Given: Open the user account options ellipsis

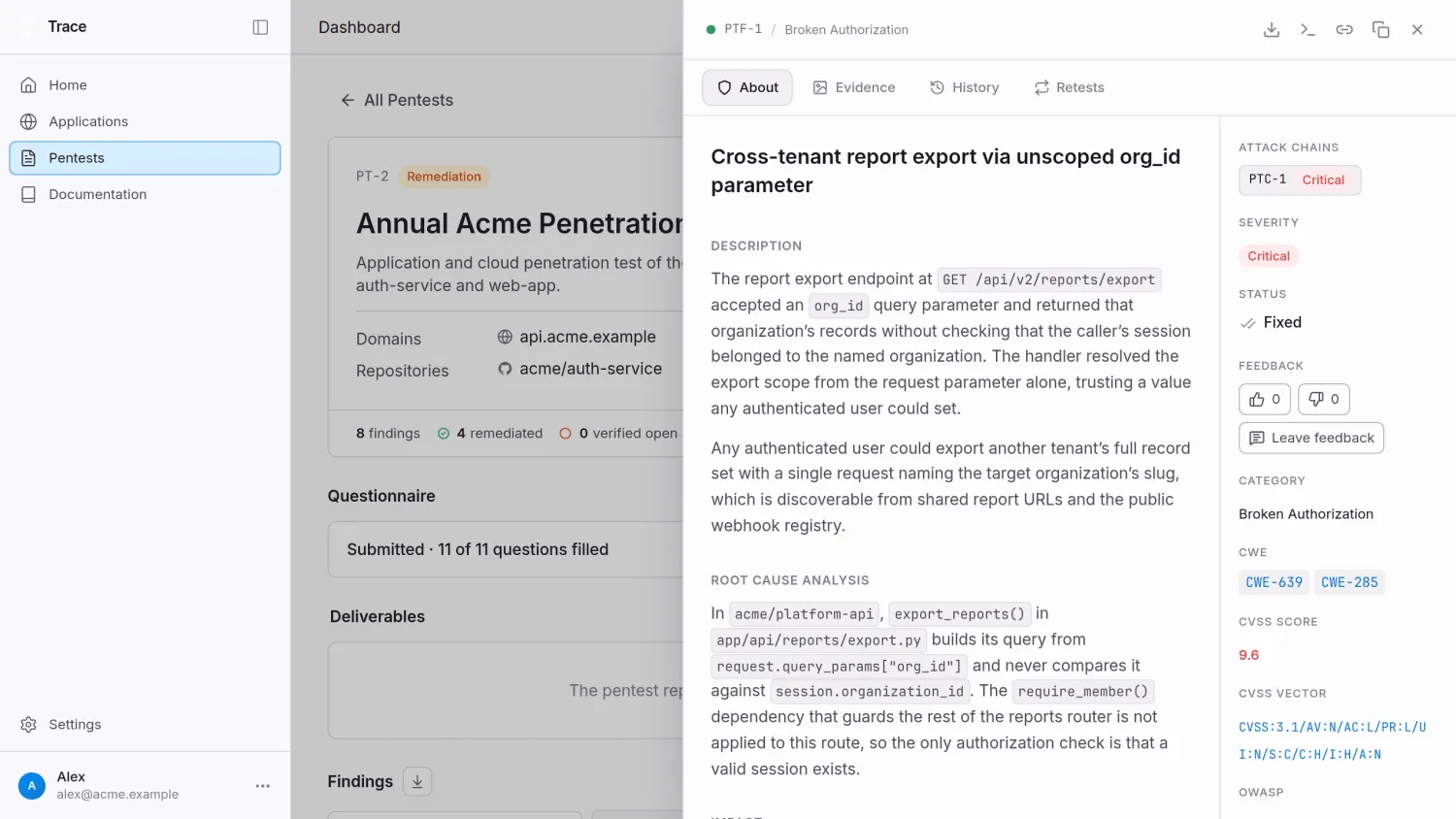Looking at the screenshot, I should [263, 786].
